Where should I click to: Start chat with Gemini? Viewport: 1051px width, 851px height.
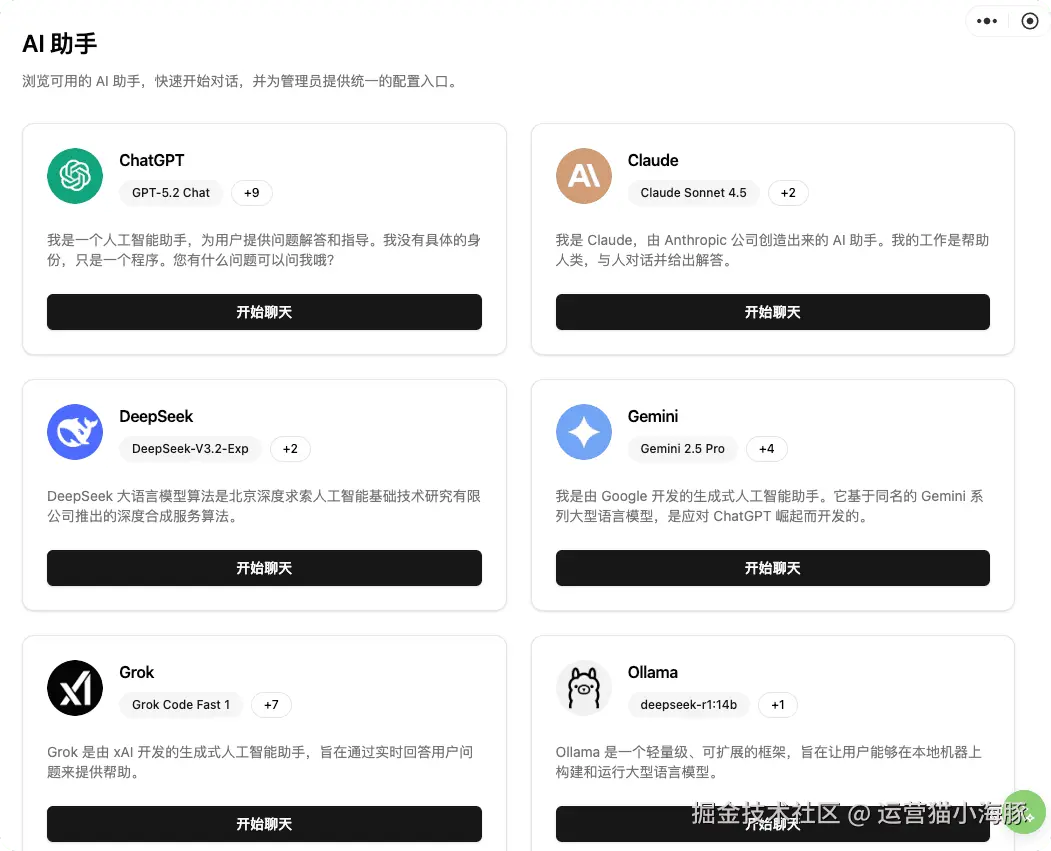point(773,568)
